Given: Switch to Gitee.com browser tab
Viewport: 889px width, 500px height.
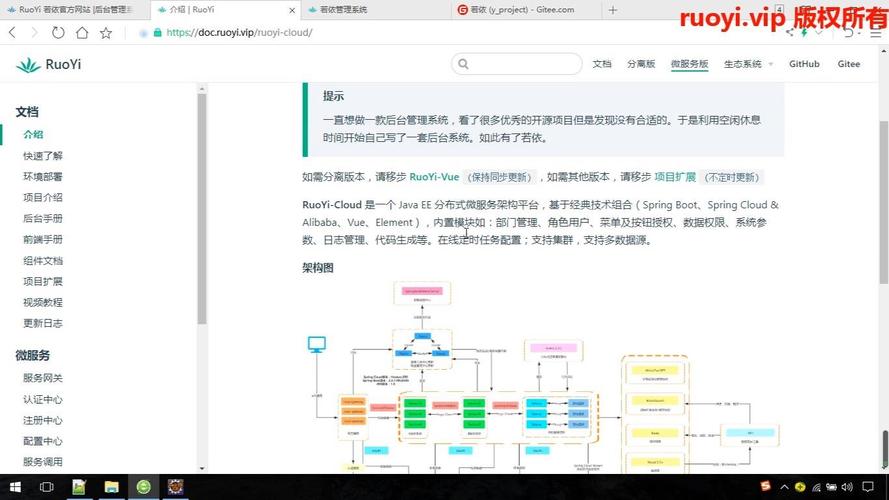Looking at the screenshot, I should pos(524,10).
